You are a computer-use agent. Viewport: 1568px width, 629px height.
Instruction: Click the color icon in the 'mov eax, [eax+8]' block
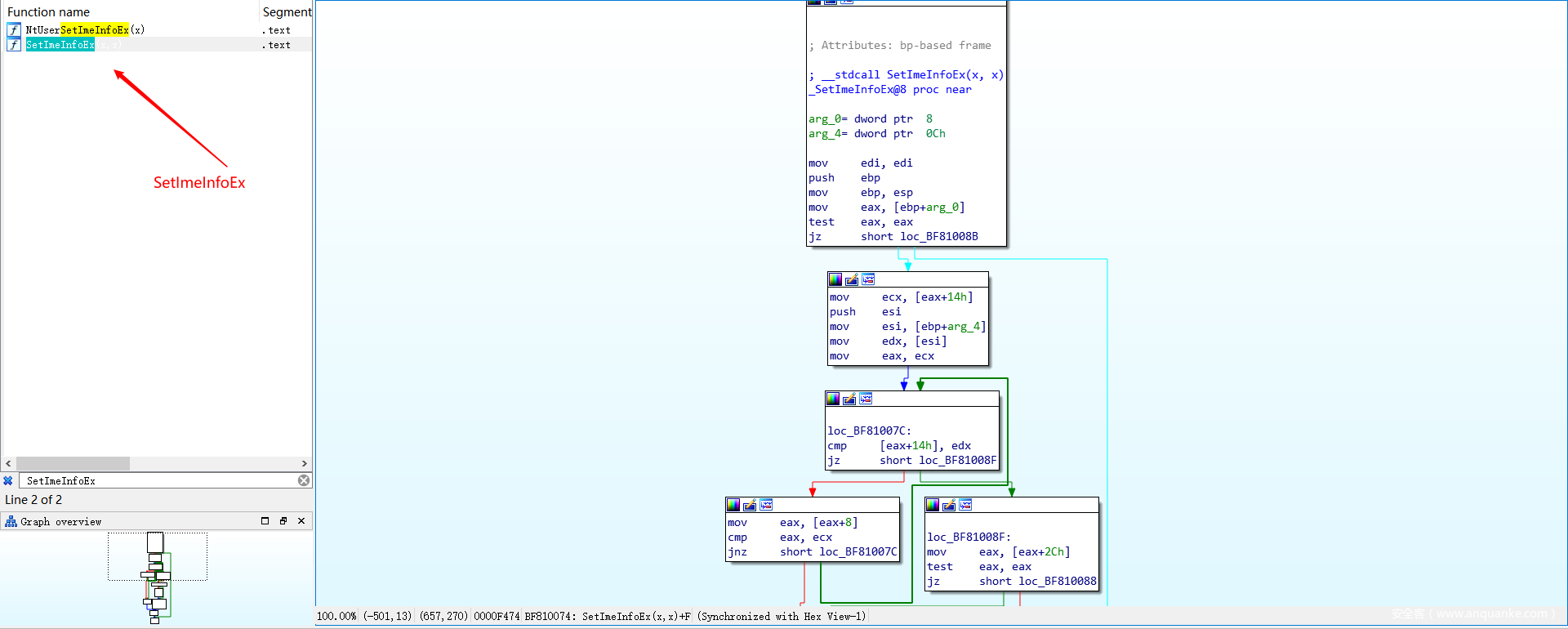pos(733,505)
